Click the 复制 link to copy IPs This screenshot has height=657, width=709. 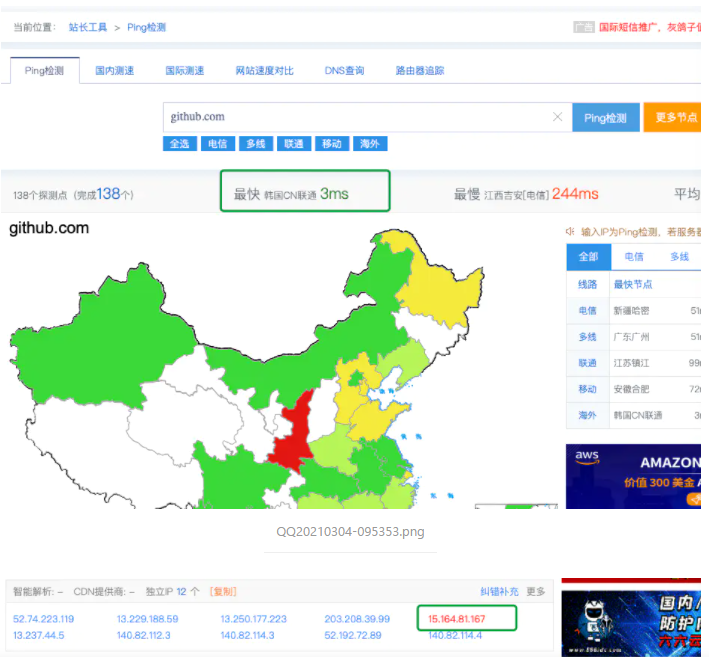(x=223, y=591)
